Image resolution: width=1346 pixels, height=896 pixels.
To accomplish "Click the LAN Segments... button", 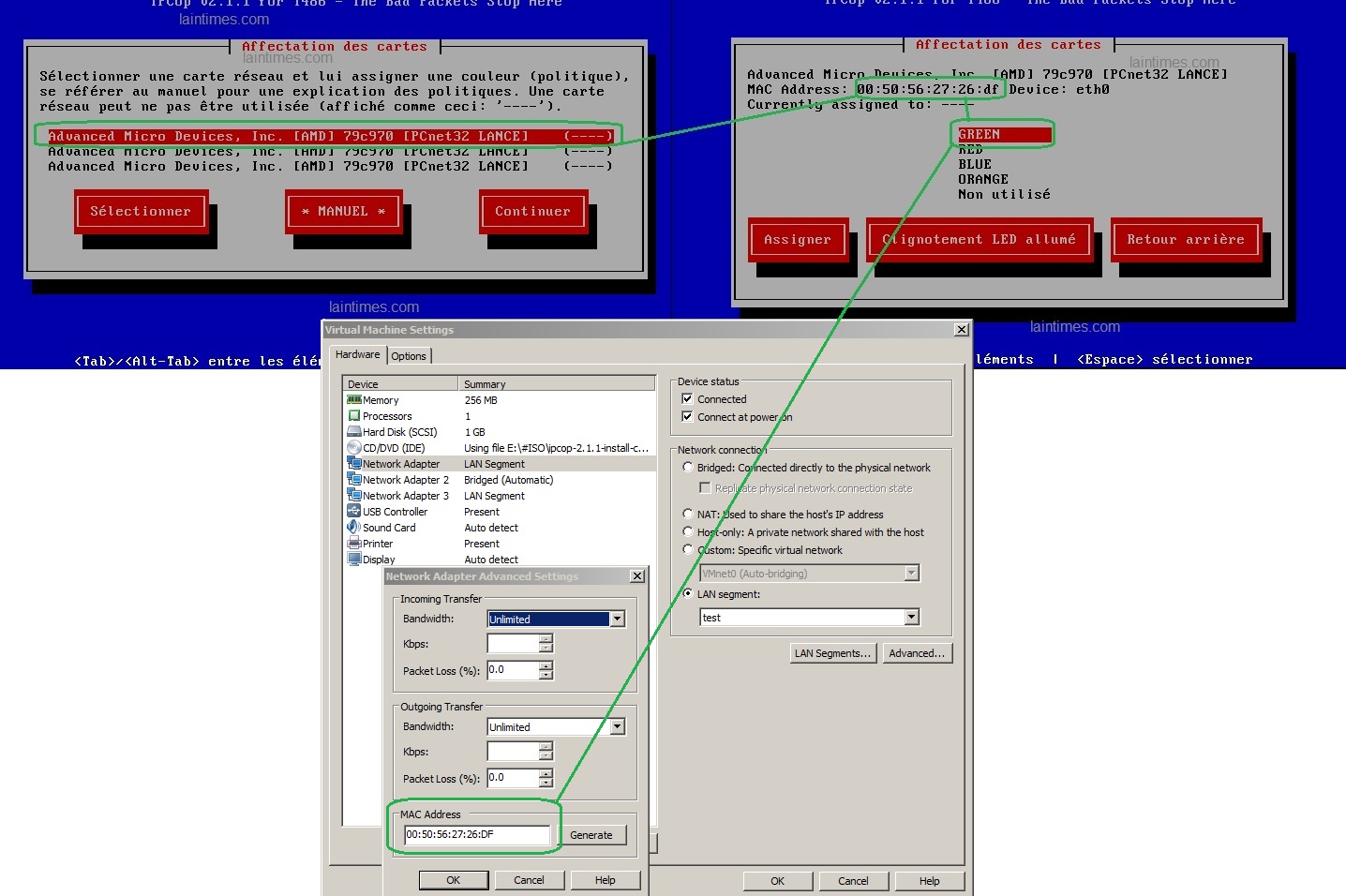I will (832, 653).
